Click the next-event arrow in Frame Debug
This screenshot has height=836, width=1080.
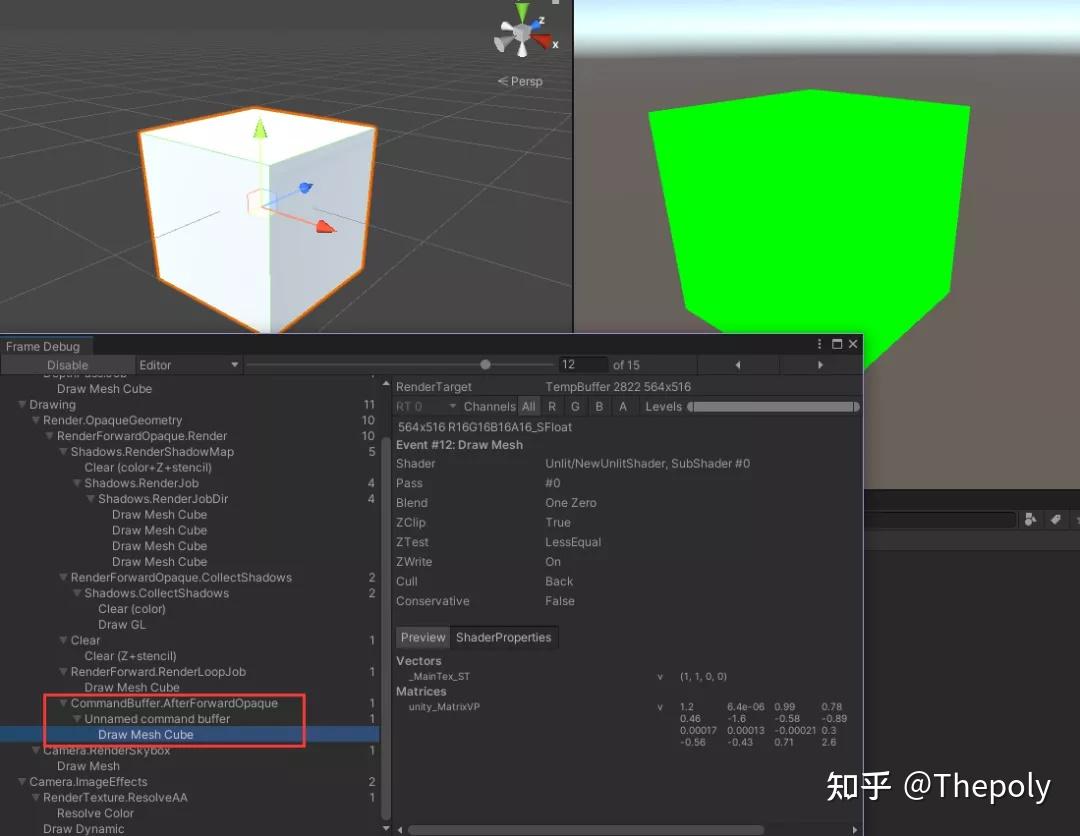click(x=818, y=364)
